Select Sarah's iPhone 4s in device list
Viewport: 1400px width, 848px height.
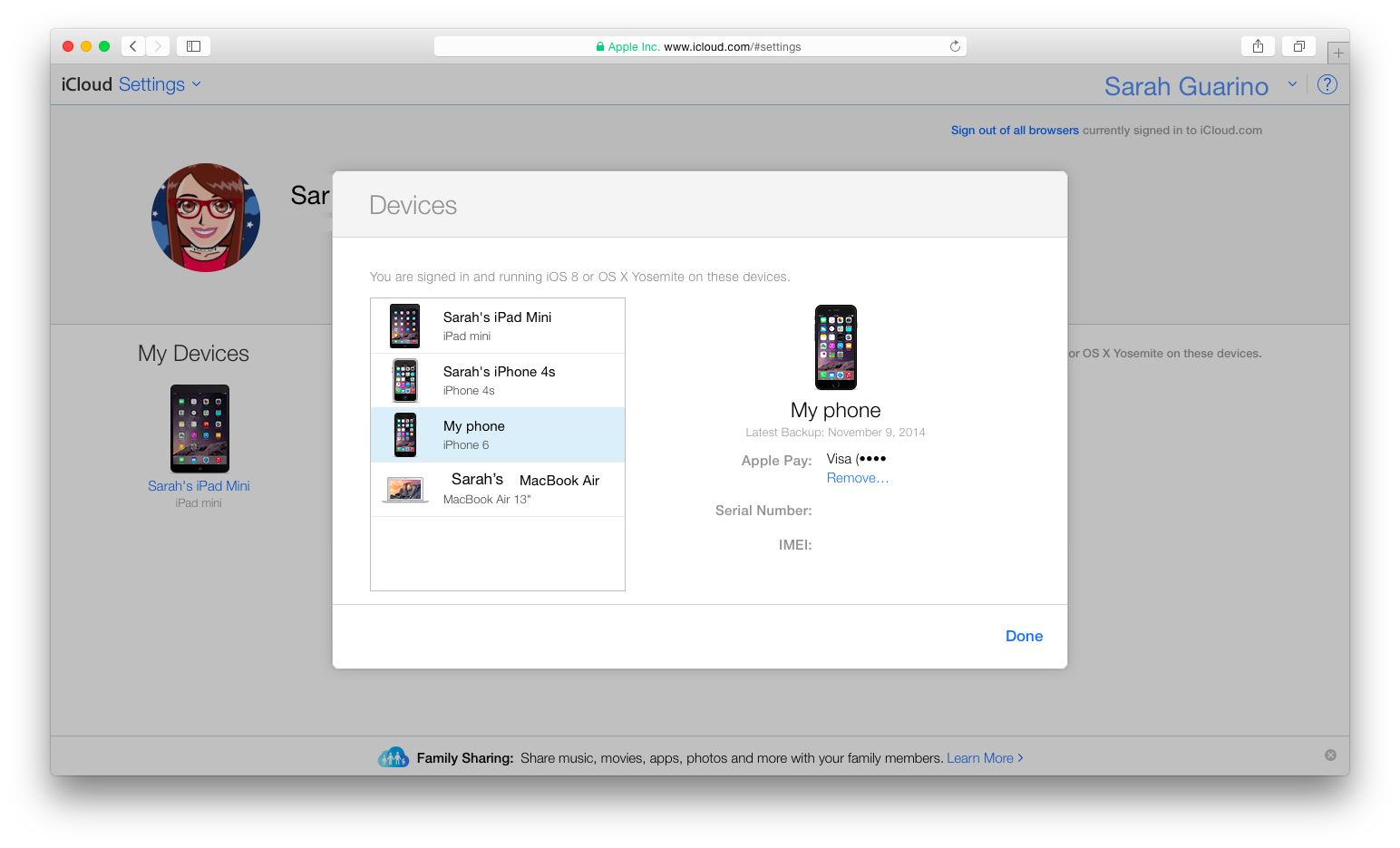(497, 380)
